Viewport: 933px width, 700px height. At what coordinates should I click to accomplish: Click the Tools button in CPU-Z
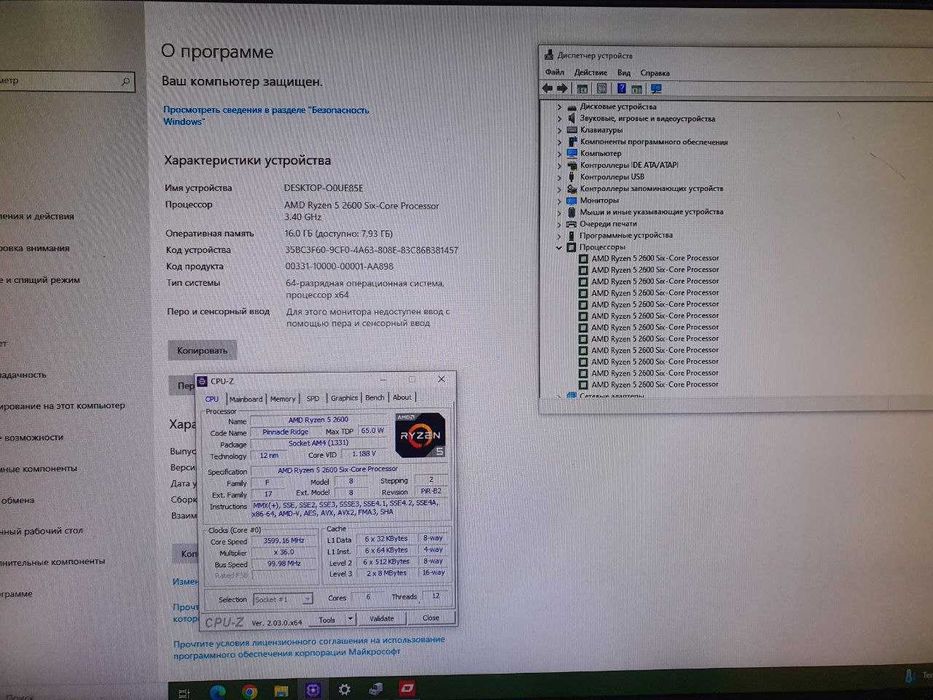pyautogui.click(x=327, y=620)
